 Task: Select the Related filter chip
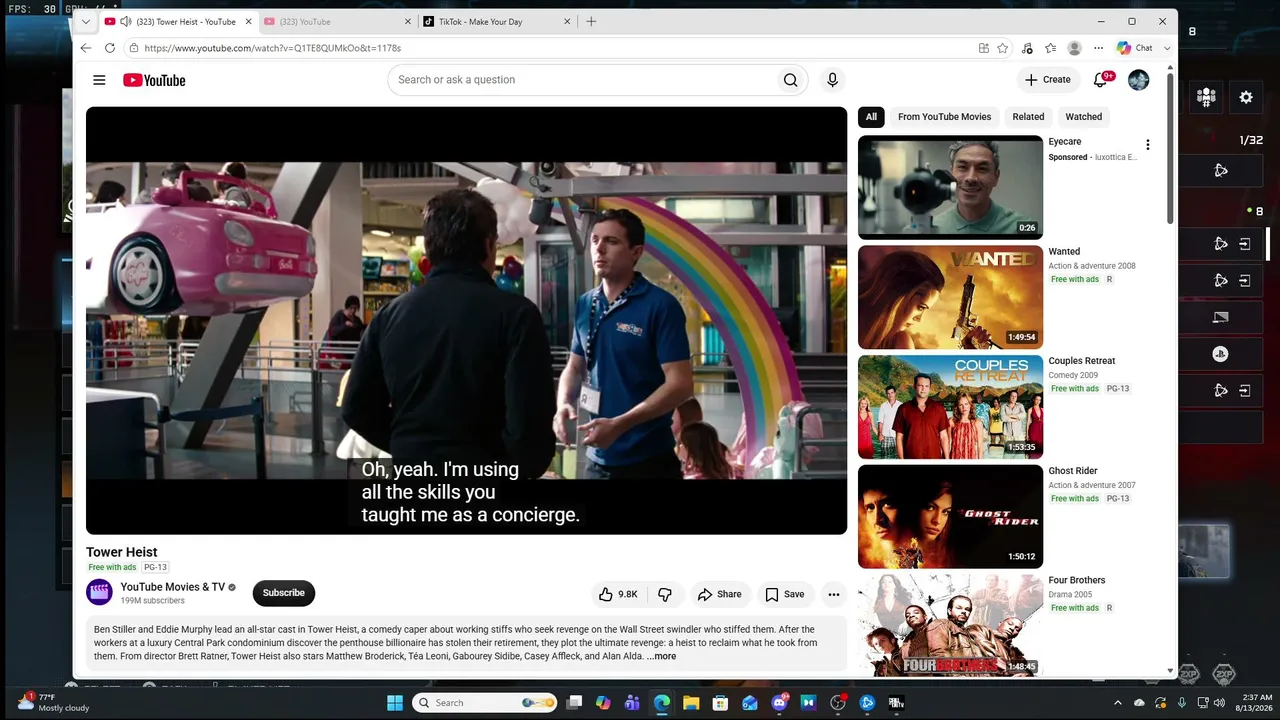[1028, 117]
